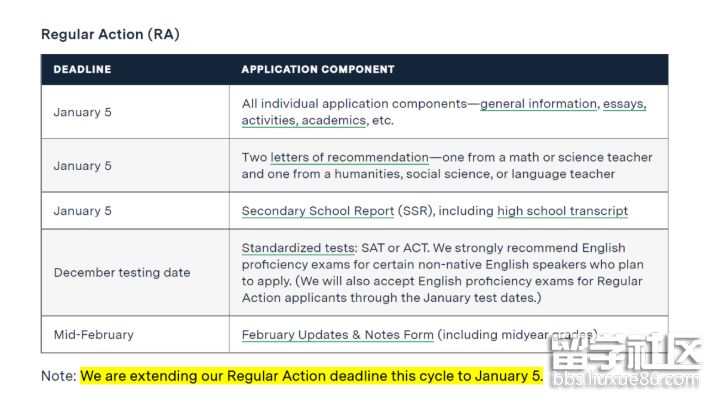Screen dimensions: 716x401
Task: Open February Updates & Notes Form link
Action: (337, 335)
